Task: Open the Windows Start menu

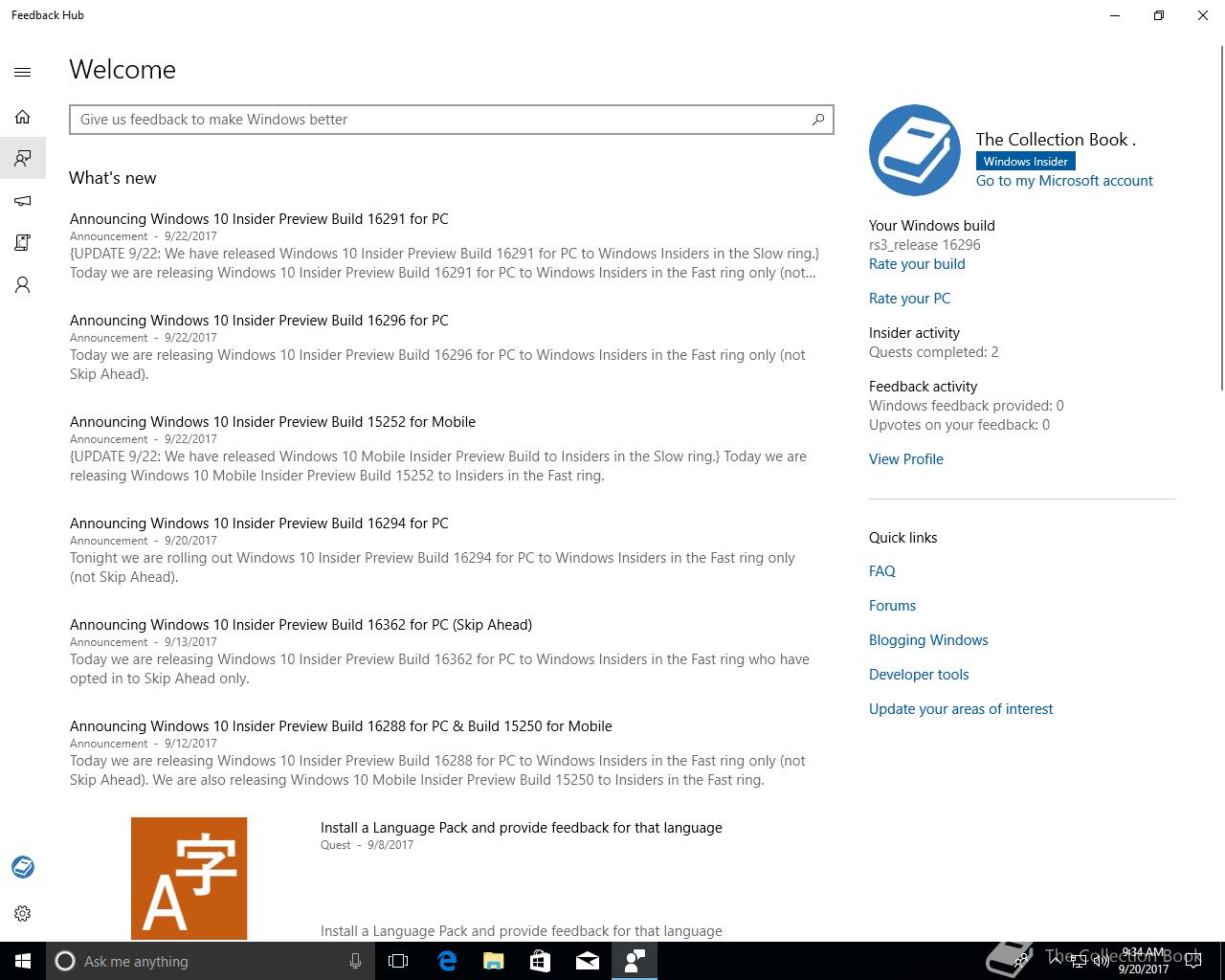Action: pos(23,961)
